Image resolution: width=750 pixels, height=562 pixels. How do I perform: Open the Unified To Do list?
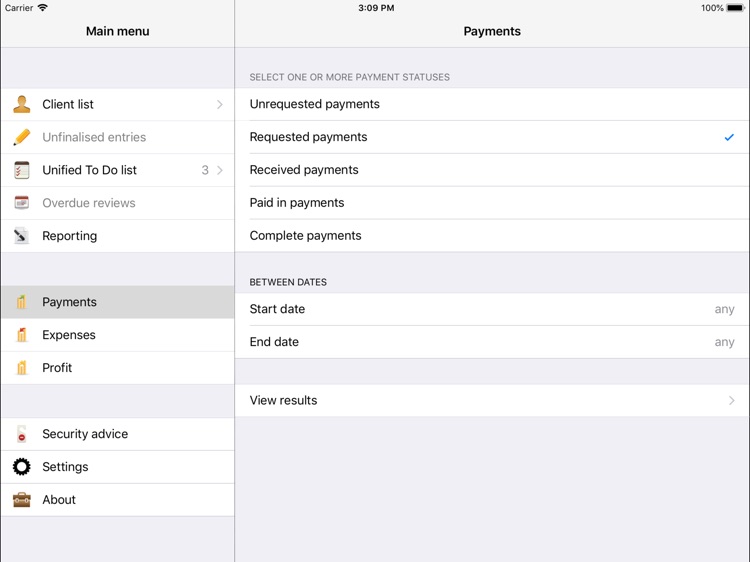(x=118, y=170)
